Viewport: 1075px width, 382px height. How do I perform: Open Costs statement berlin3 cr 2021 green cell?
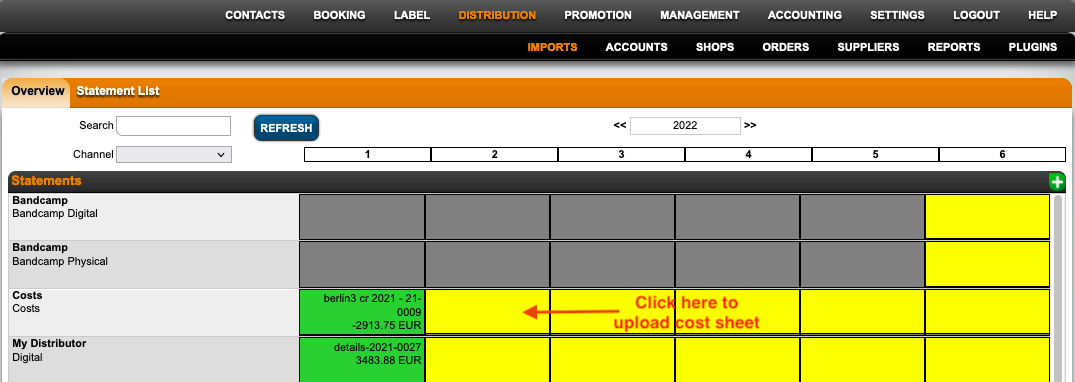[x=362, y=312]
